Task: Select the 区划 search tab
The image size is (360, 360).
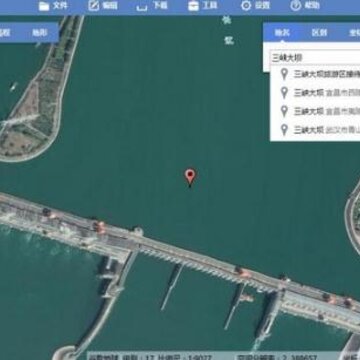Action: point(319,33)
